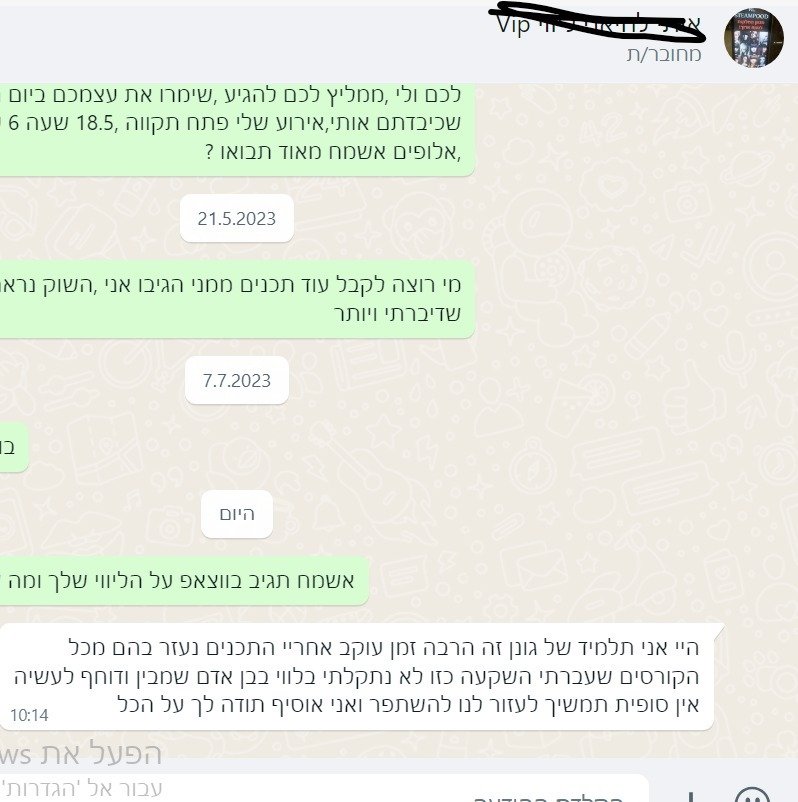Click the plus attach icon

691,796
